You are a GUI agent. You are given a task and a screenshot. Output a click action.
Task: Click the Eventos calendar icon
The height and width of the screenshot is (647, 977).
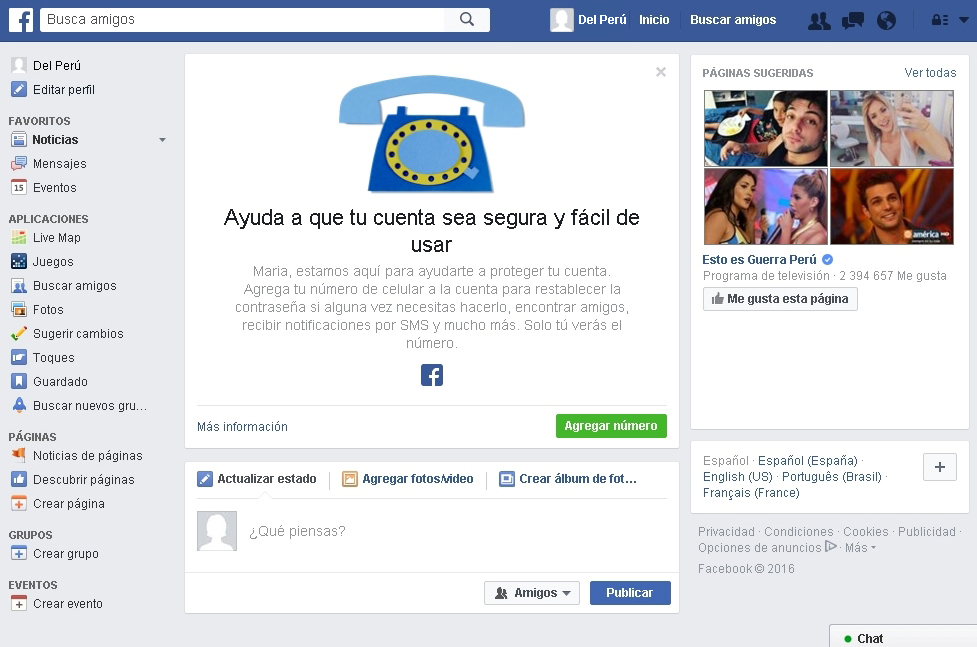tap(19, 187)
